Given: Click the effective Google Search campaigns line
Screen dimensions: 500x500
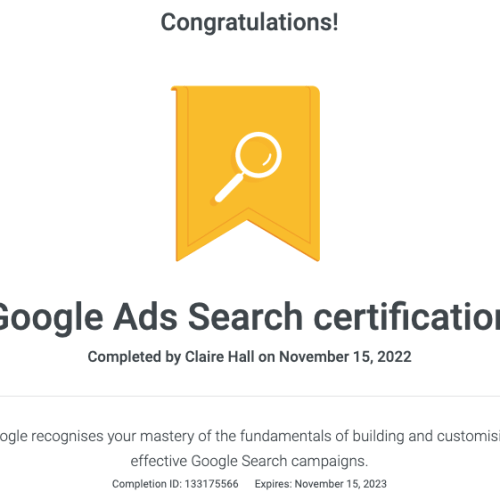Looking at the screenshot, I should point(249,461).
